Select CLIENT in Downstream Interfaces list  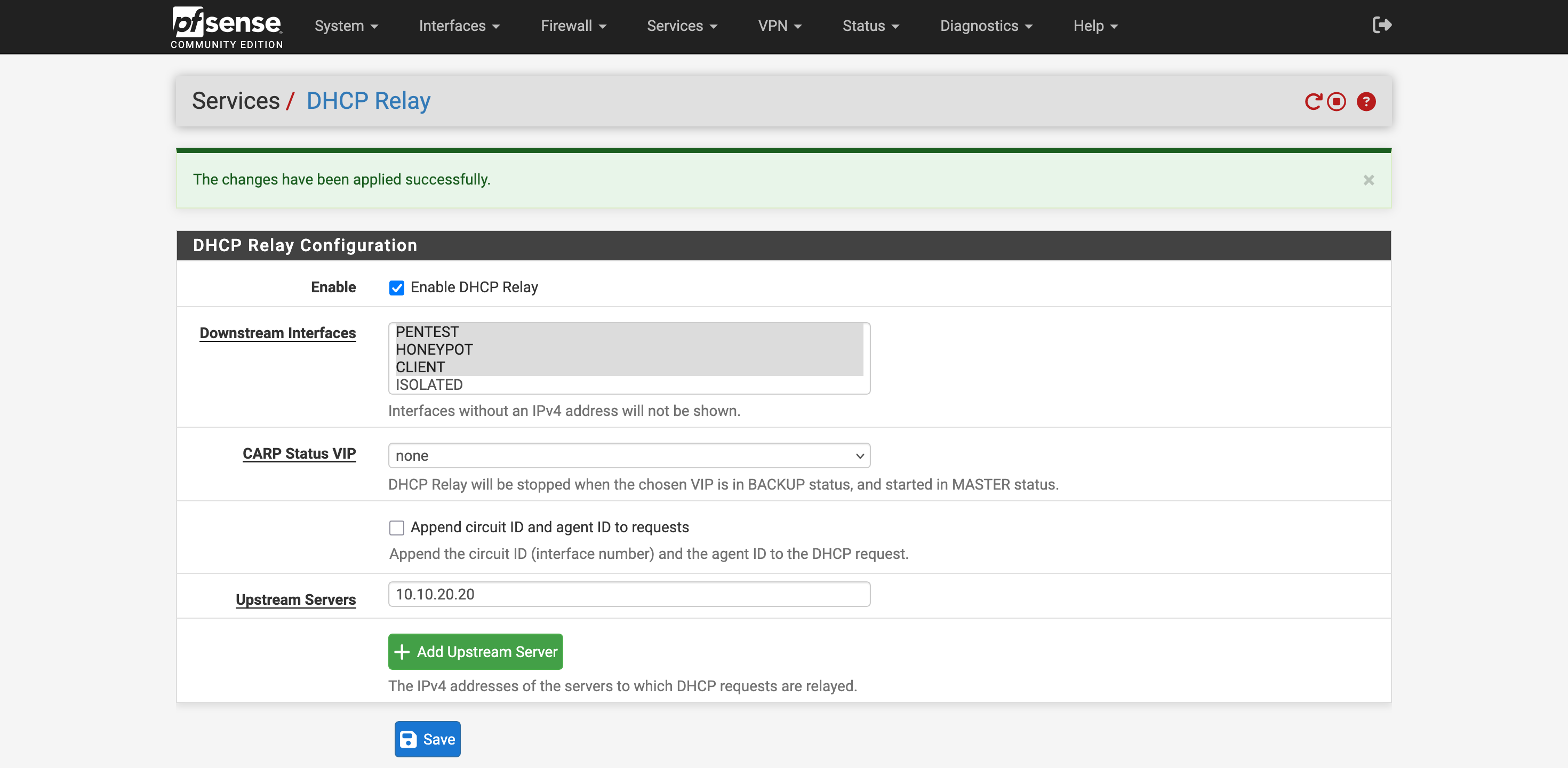629,367
